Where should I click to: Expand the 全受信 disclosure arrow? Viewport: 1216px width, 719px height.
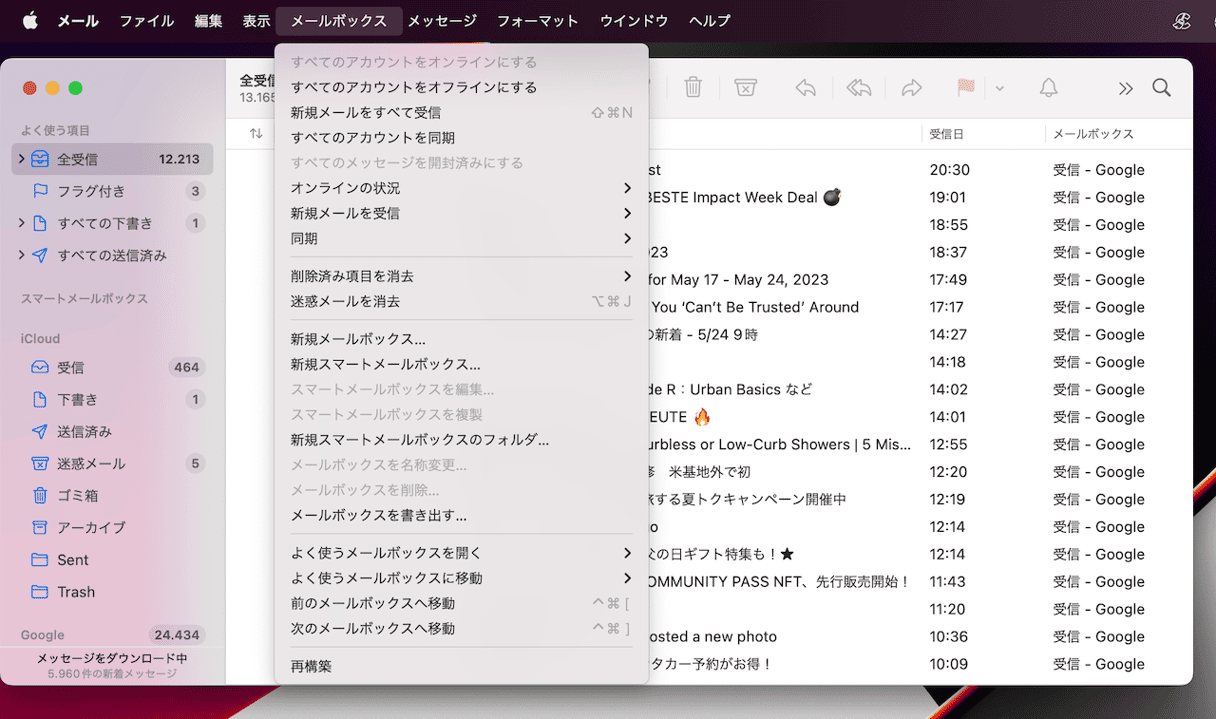point(21,159)
